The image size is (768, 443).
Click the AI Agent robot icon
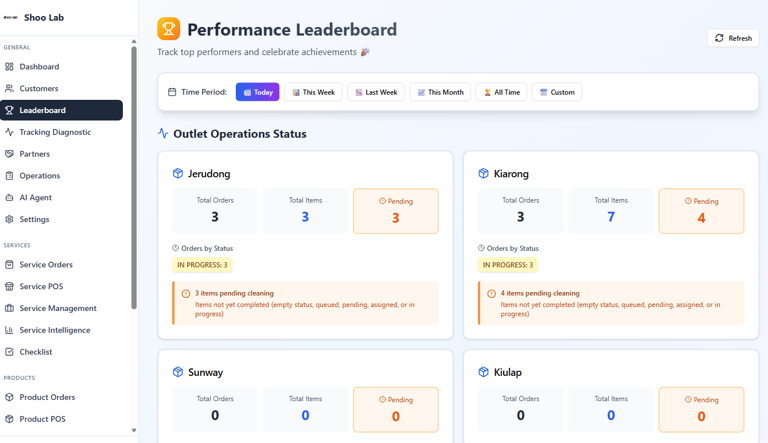(10, 198)
